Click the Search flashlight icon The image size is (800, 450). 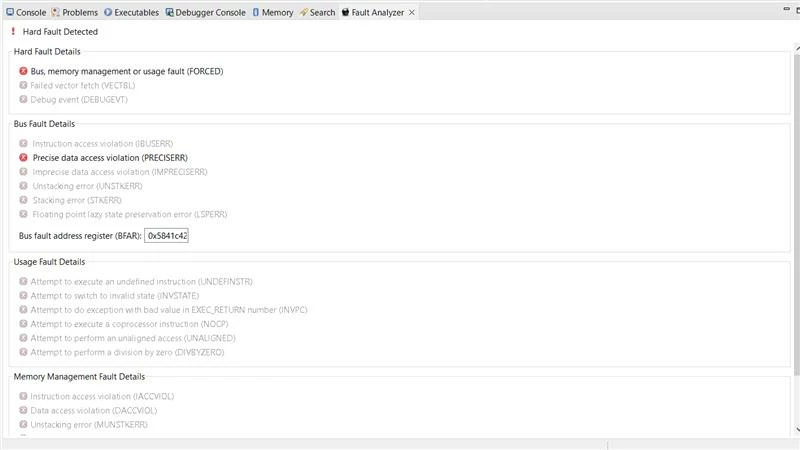pyautogui.click(x=304, y=12)
